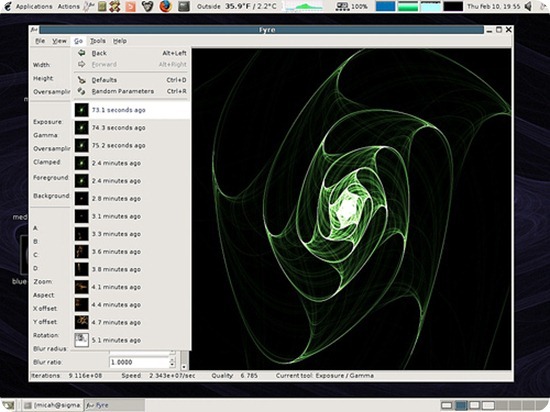The height and width of the screenshot is (412, 550).
Task: Click the Random Parameters dice icon
Action: pos(81,91)
